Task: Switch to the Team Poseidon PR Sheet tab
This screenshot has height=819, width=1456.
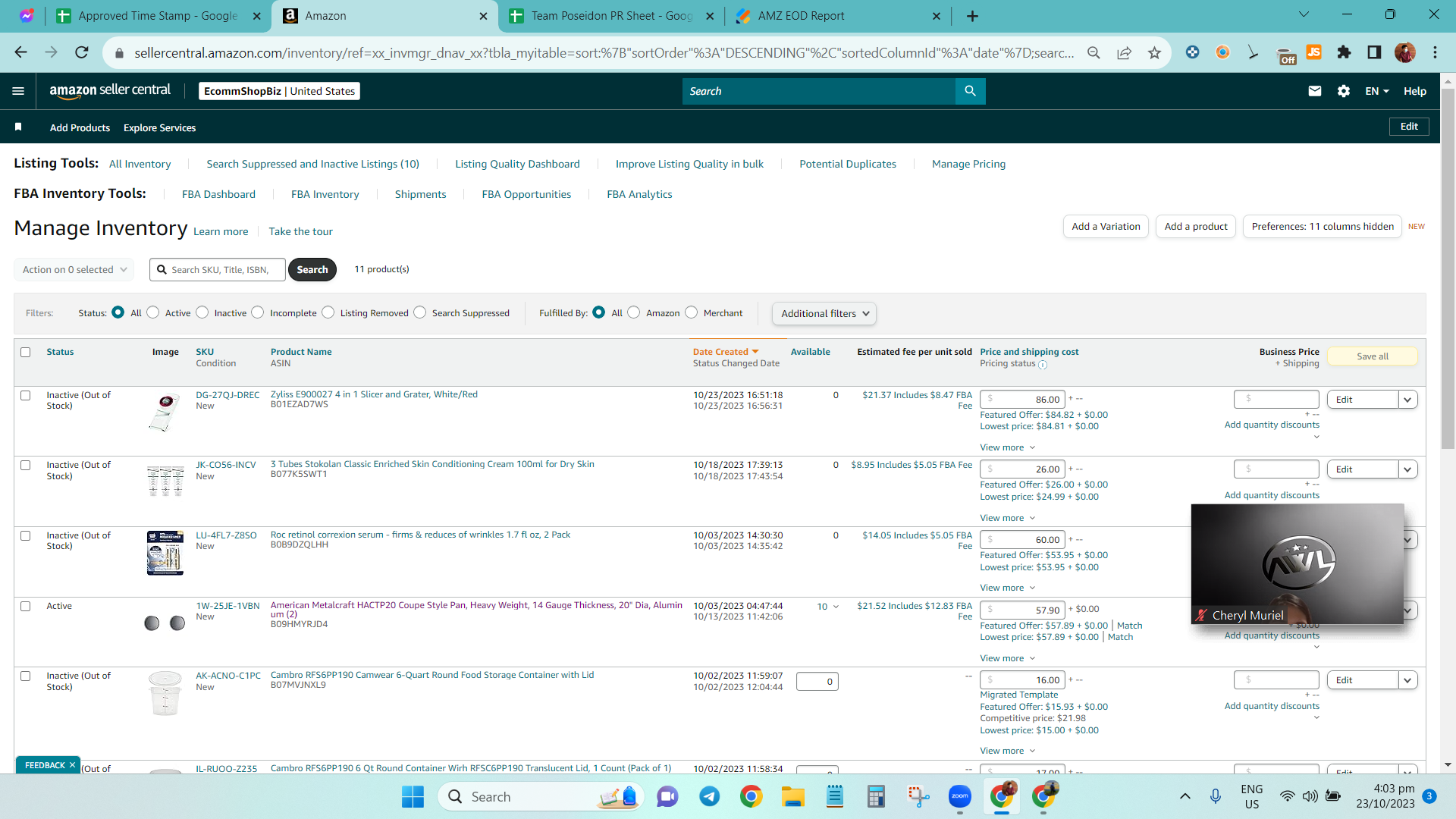Action: [x=611, y=16]
